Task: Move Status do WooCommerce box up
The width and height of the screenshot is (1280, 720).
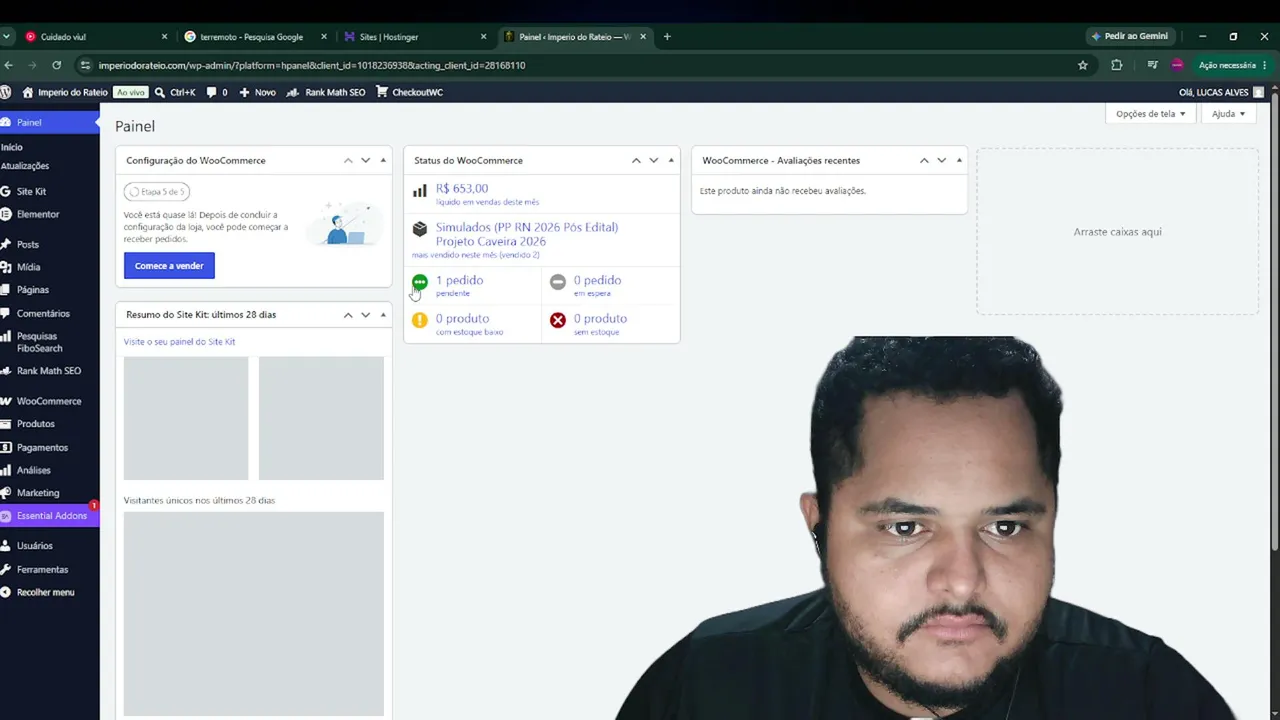Action: tap(636, 160)
